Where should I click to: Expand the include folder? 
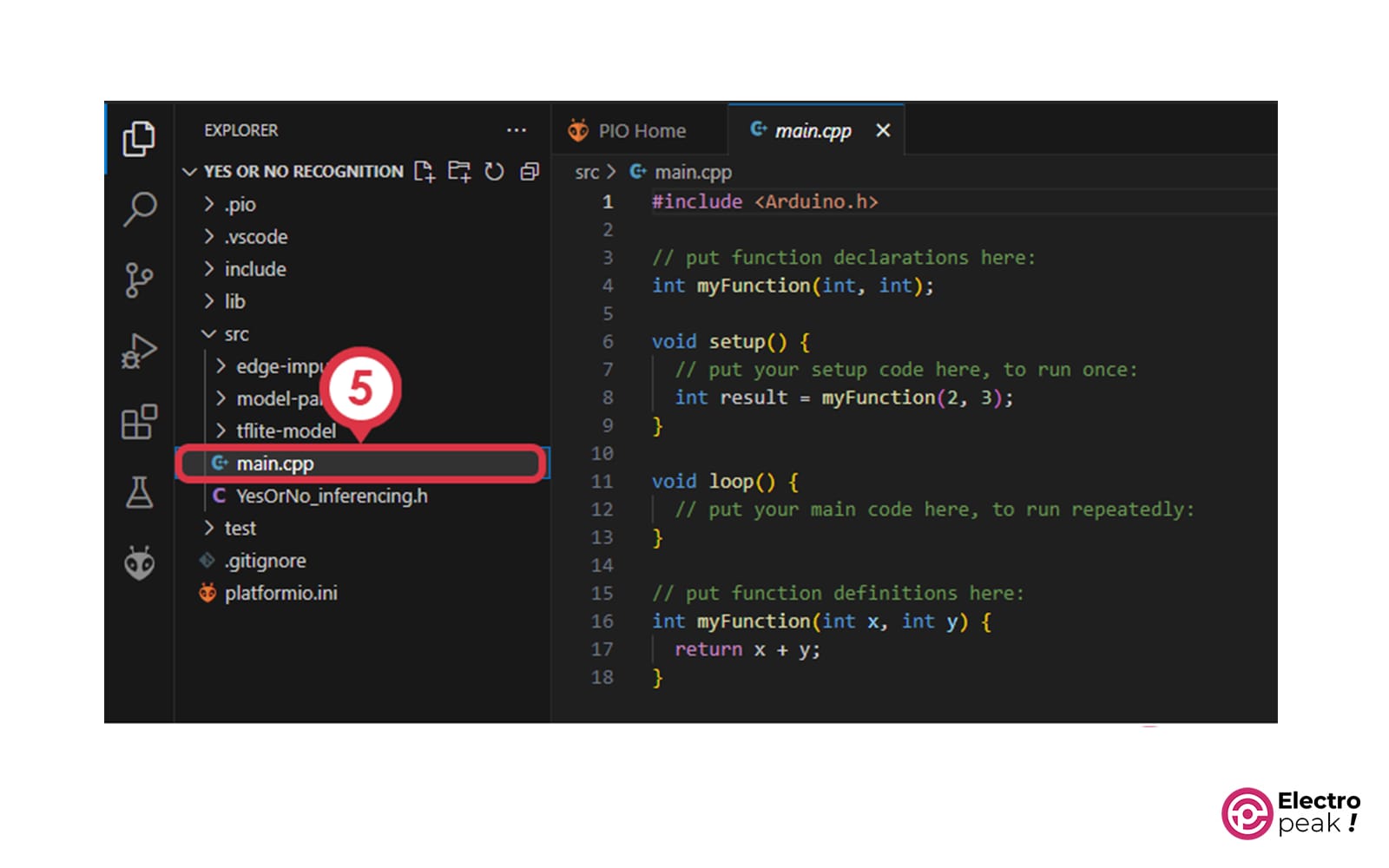tap(254, 270)
